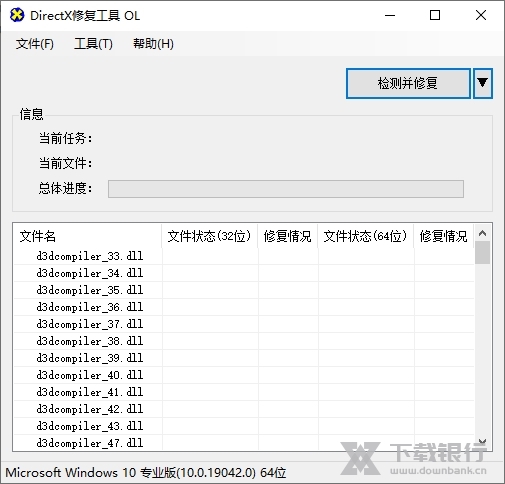Select the d3dcompiler_34.dll row
This screenshot has height=484, width=505.
click(x=244, y=273)
